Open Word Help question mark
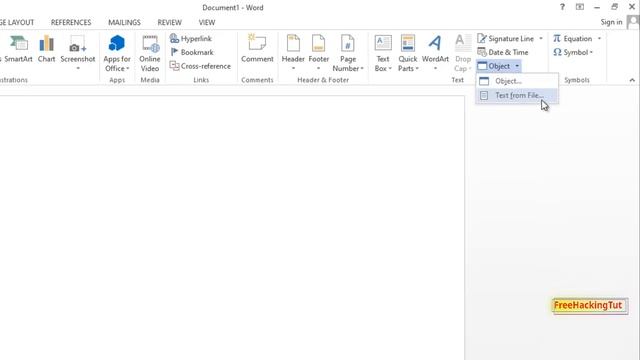This screenshot has height=360, width=640. [562, 7]
